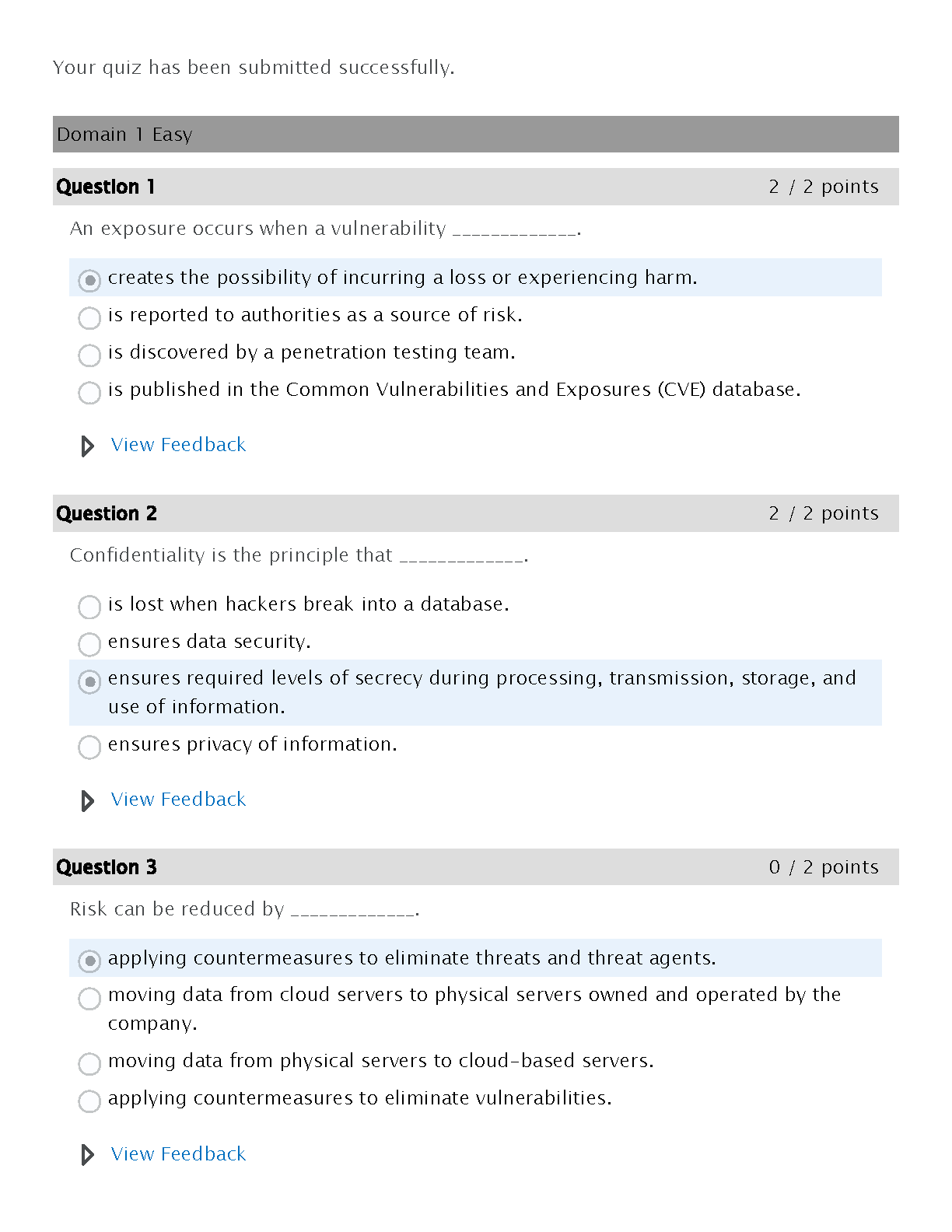952x1232 pixels.
Task: Pick the 'published in the CVE database' option
Action: coord(89,392)
